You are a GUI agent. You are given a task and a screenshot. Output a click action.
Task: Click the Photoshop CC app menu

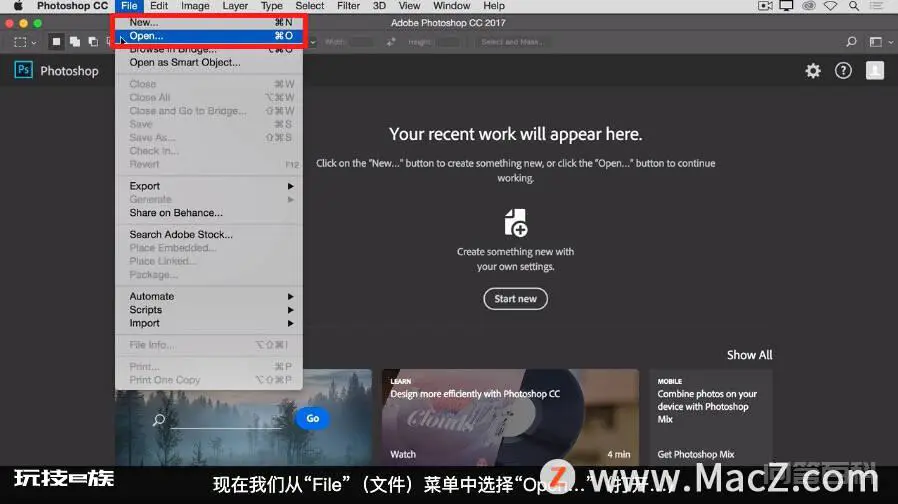click(x=72, y=6)
